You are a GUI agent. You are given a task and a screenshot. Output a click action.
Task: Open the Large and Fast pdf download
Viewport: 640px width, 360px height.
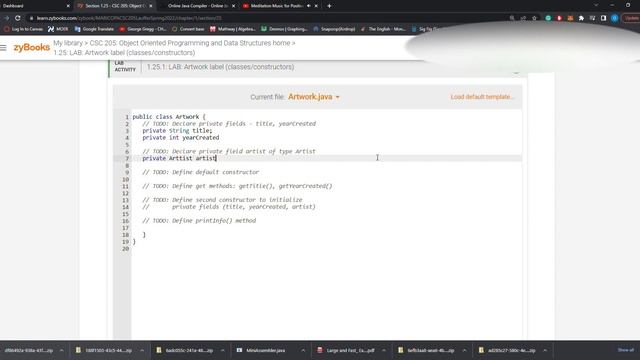pyautogui.click(x=346, y=350)
